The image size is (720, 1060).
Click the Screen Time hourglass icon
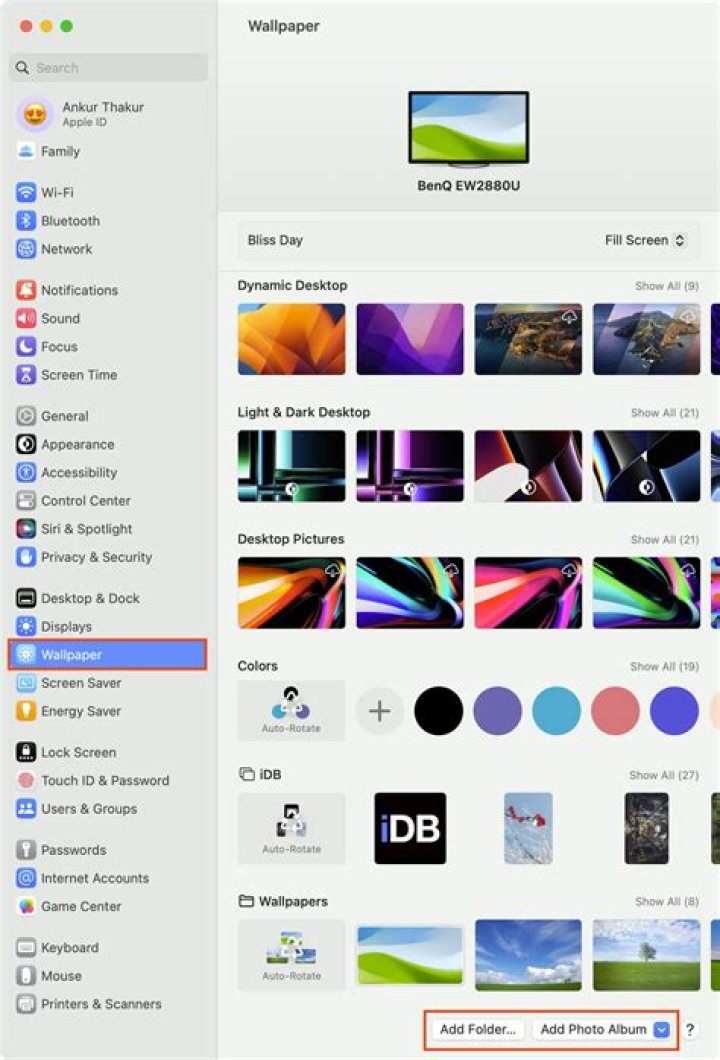[26, 375]
